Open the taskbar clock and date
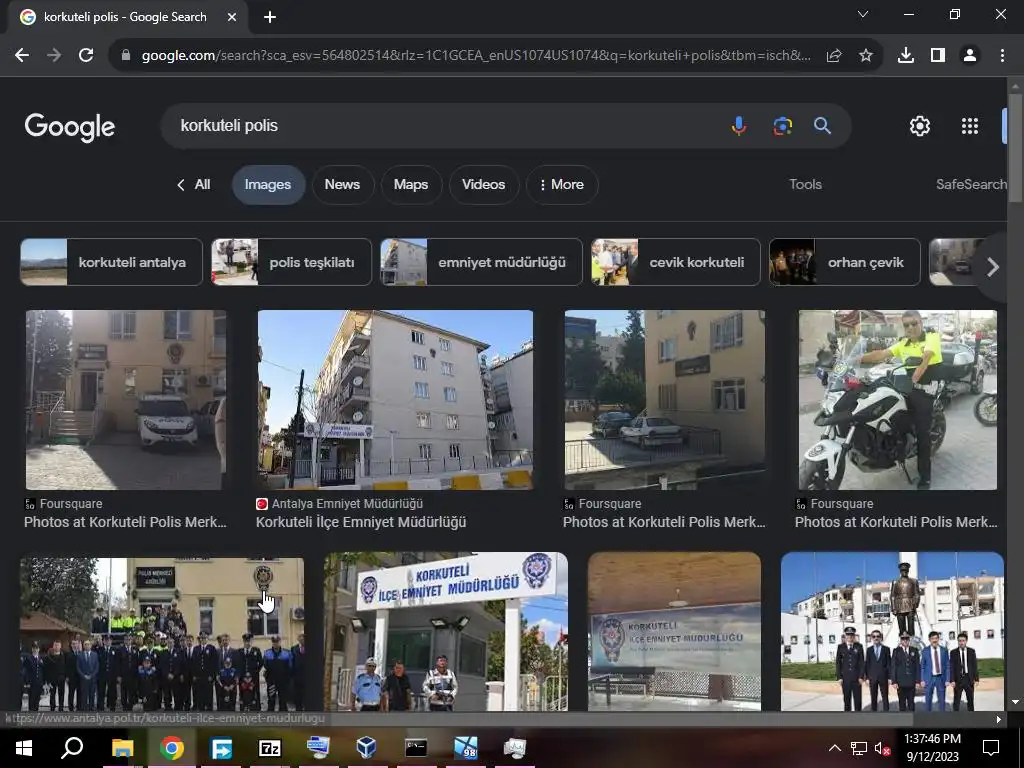 click(x=933, y=748)
